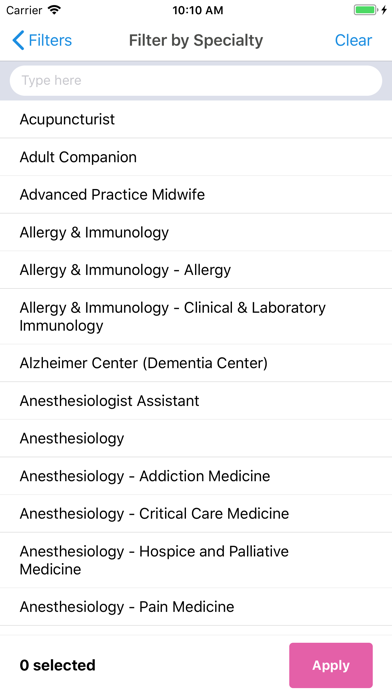The width and height of the screenshot is (392, 696).
Task: Tap the battery status icon
Action: [x=365, y=10]
